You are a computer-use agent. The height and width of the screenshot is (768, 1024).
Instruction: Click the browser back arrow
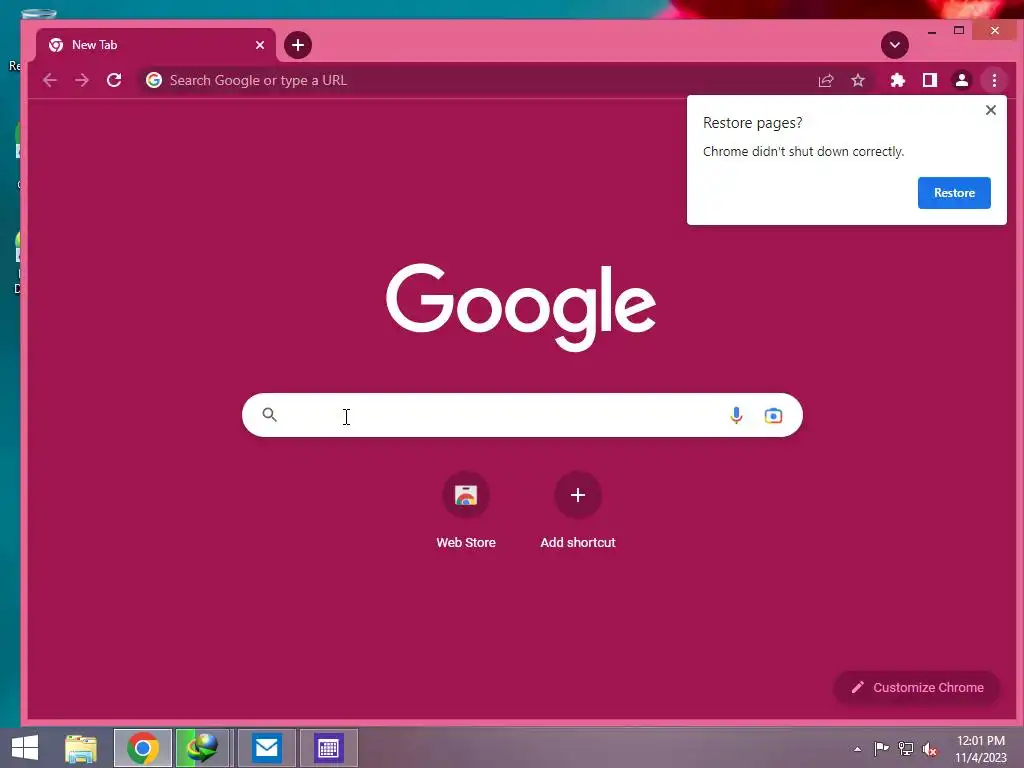pyautogui.click(x=50, y=80)
